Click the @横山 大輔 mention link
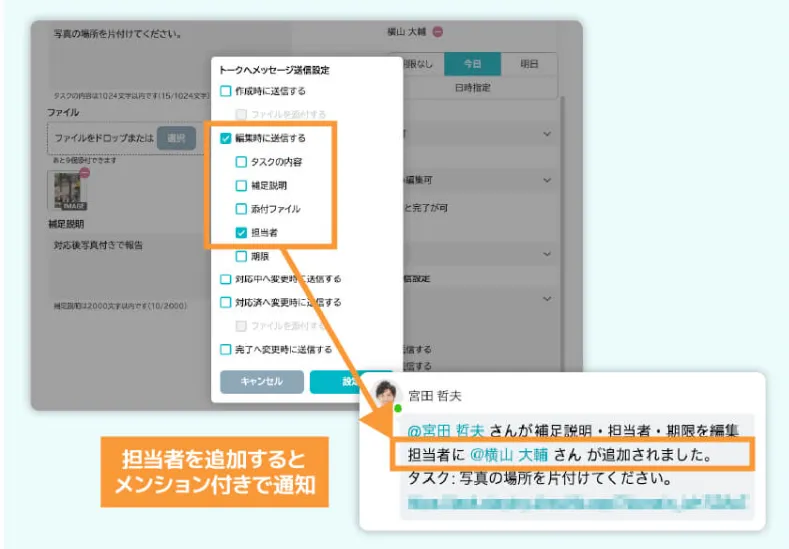 tap(508, 455)
